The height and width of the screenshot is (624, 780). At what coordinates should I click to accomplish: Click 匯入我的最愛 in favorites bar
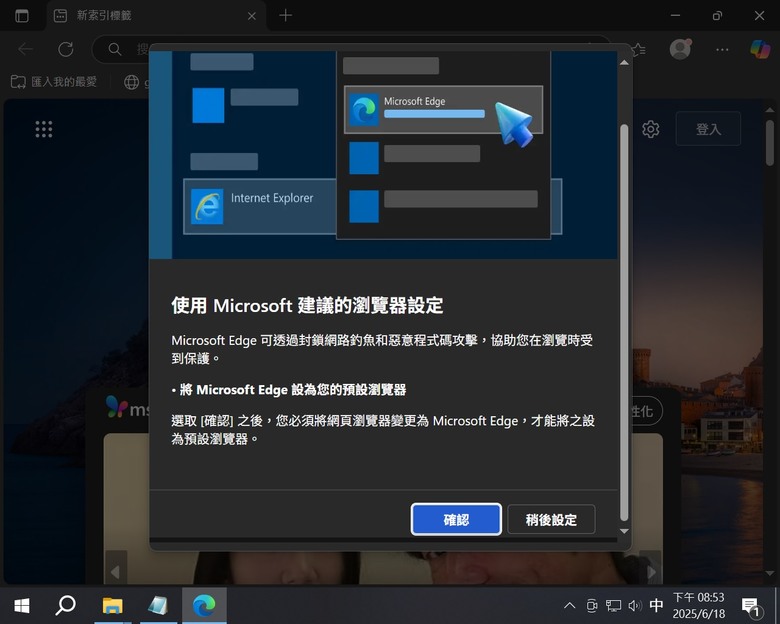tap(54, 82)
